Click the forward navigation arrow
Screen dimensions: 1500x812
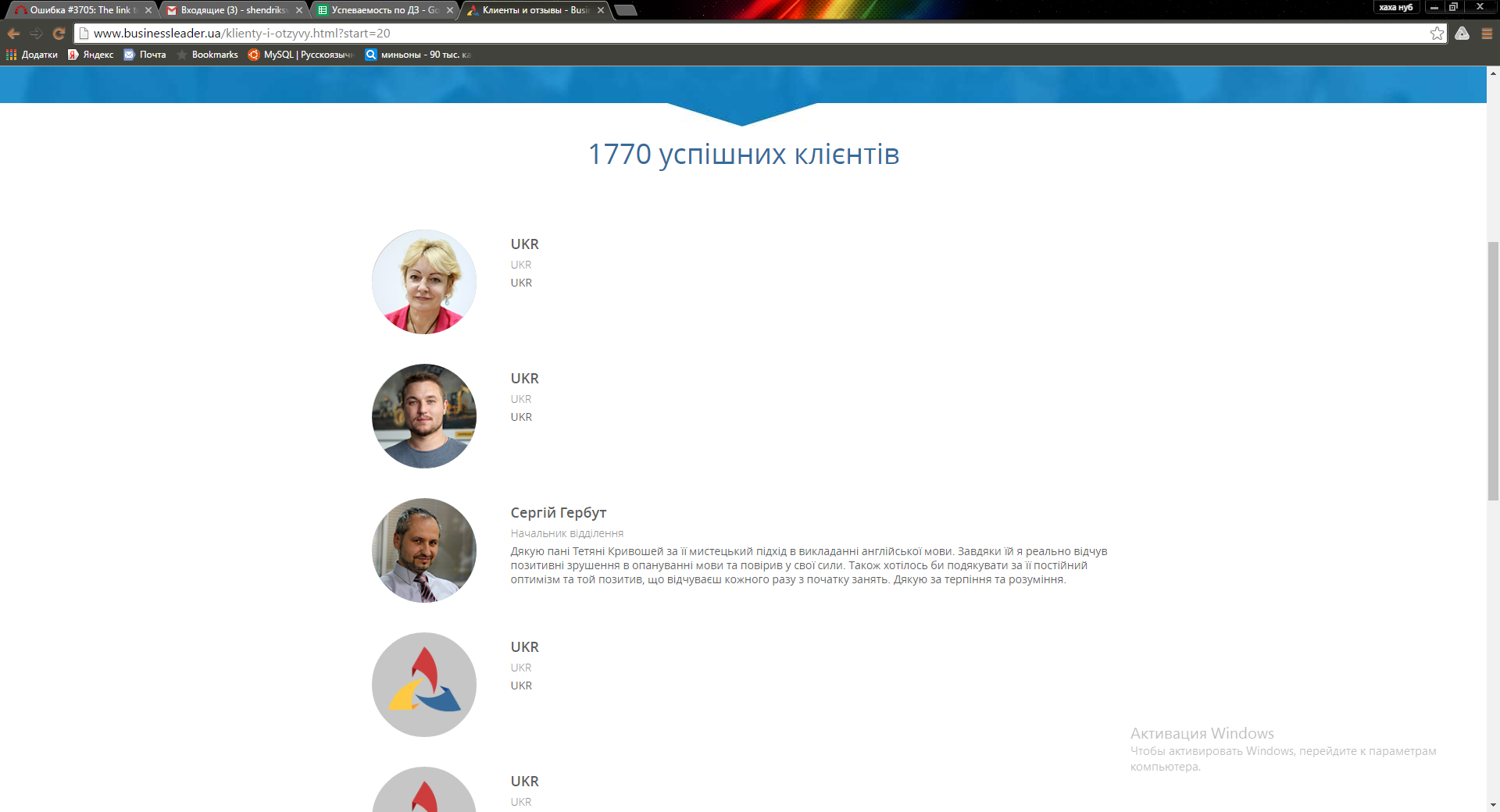pos(36,34)
